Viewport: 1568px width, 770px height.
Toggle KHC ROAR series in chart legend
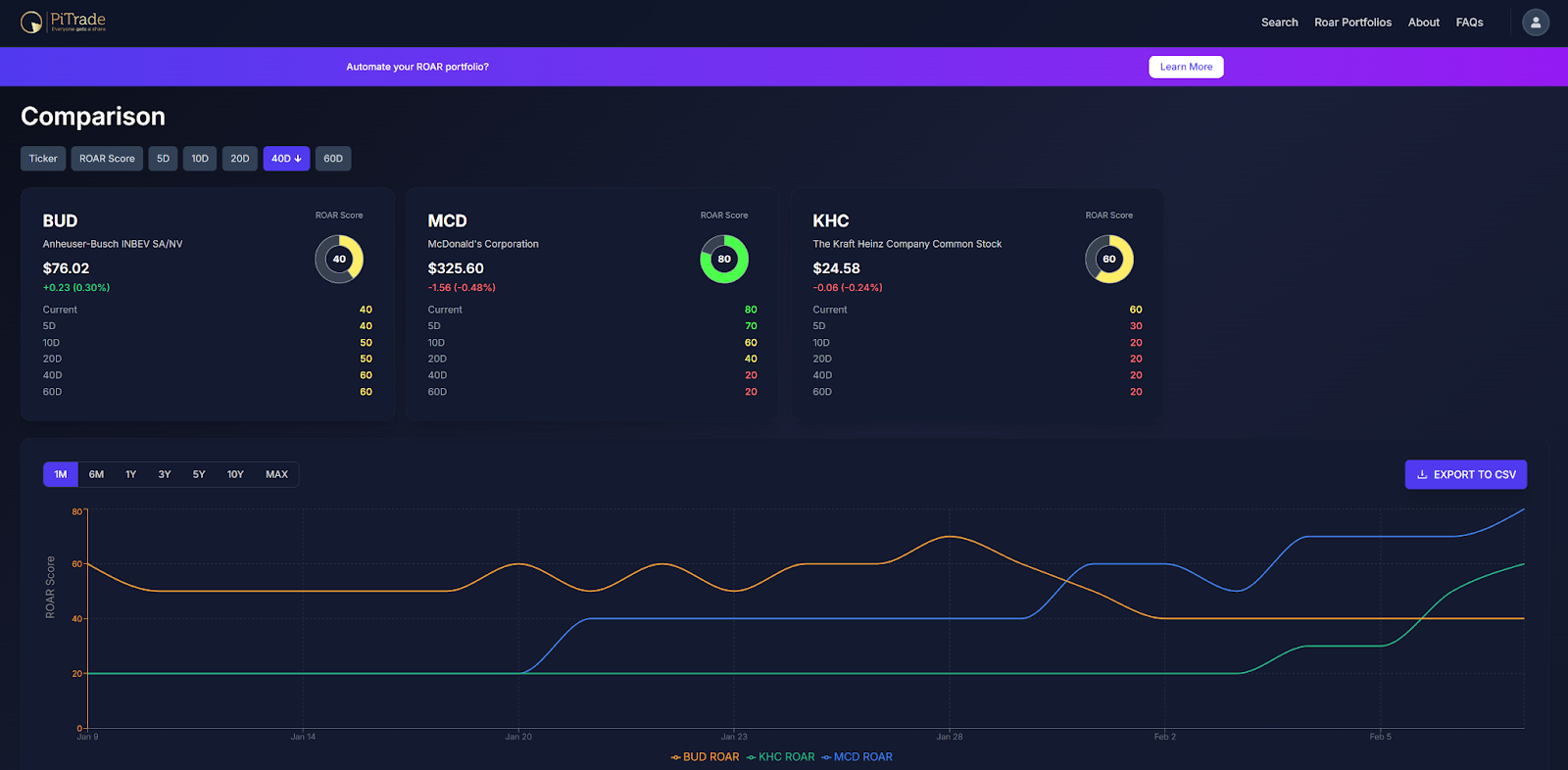(780, 757)
